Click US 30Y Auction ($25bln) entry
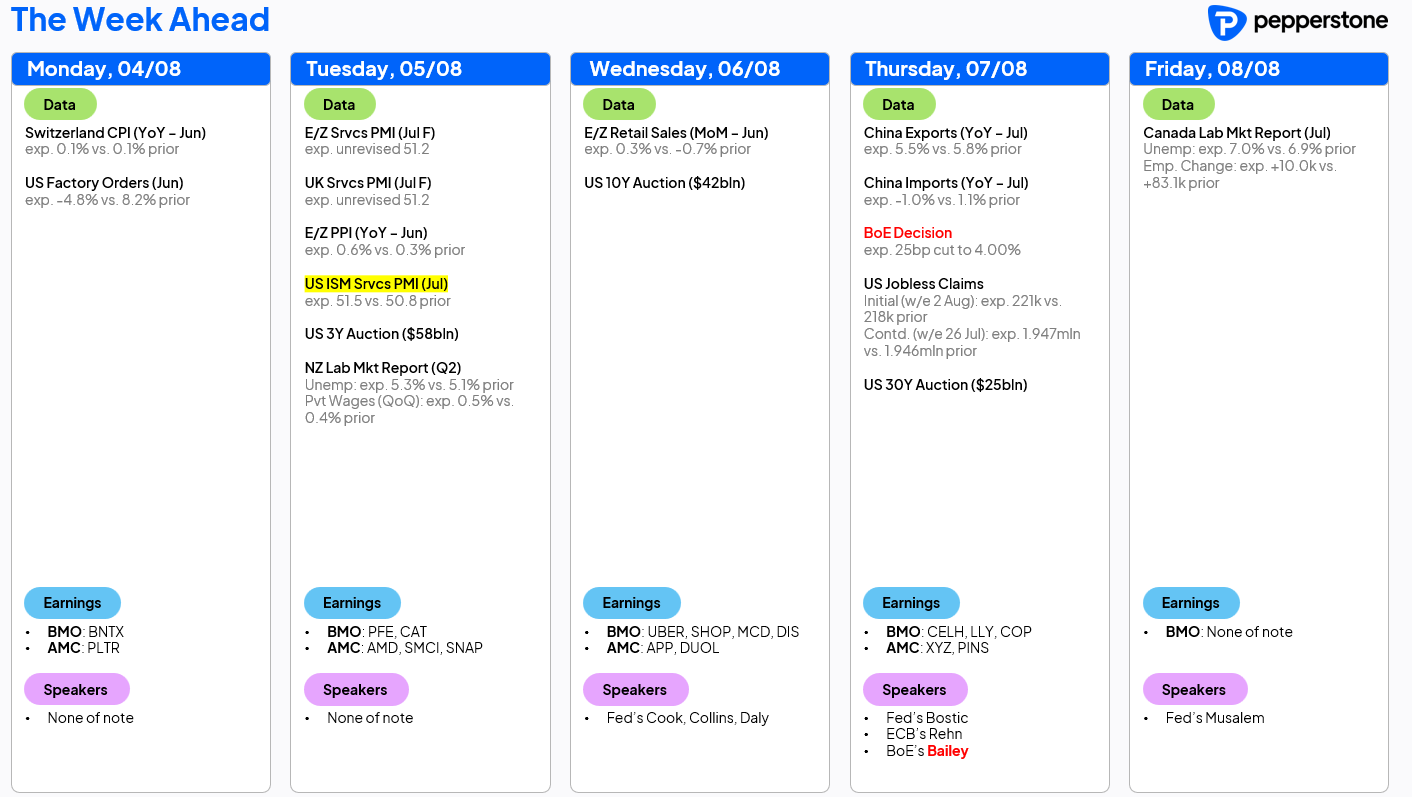The height and width of the screenshot is (797, 1412). coord(946,385)
